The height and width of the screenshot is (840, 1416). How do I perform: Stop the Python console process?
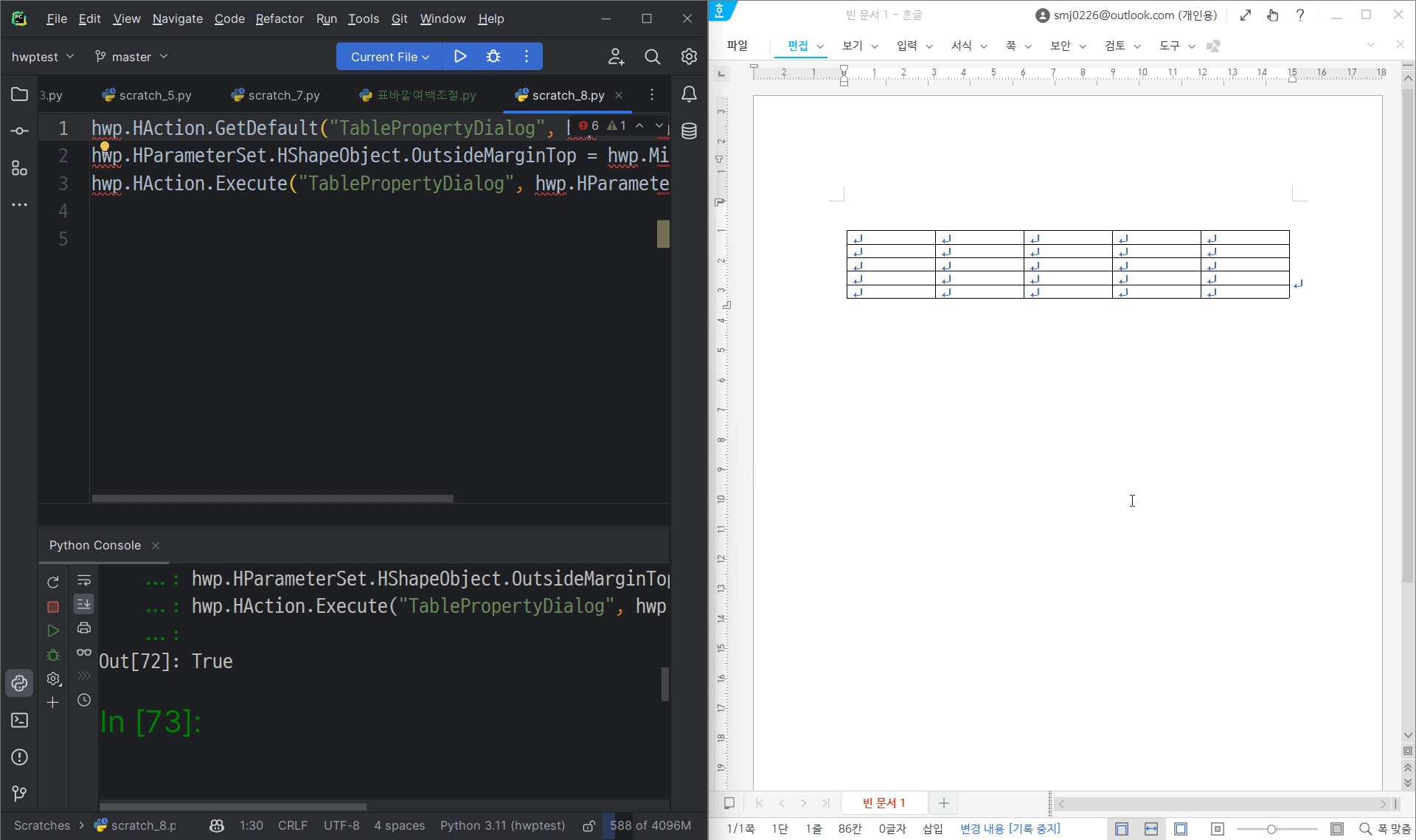click(x=53, y=607)
